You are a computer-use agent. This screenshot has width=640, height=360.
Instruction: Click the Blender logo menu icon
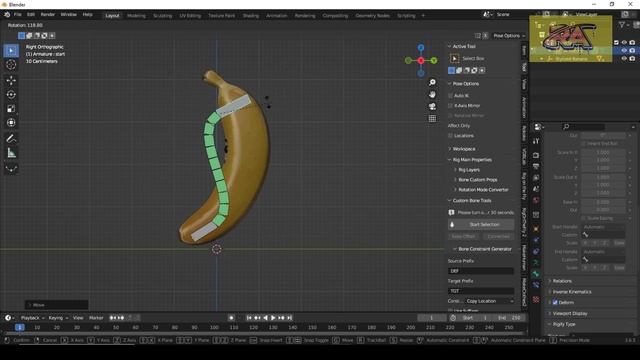tap(7, 15)
